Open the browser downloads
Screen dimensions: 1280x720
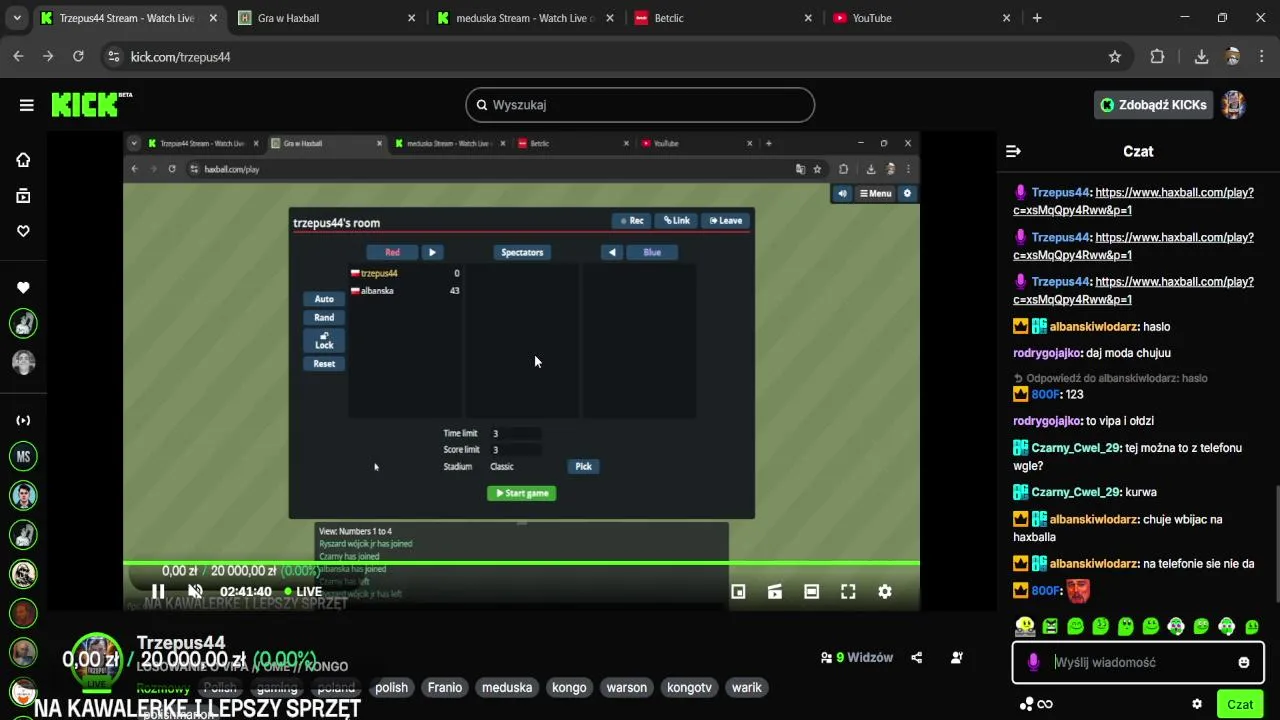(x=1201, y=57)
